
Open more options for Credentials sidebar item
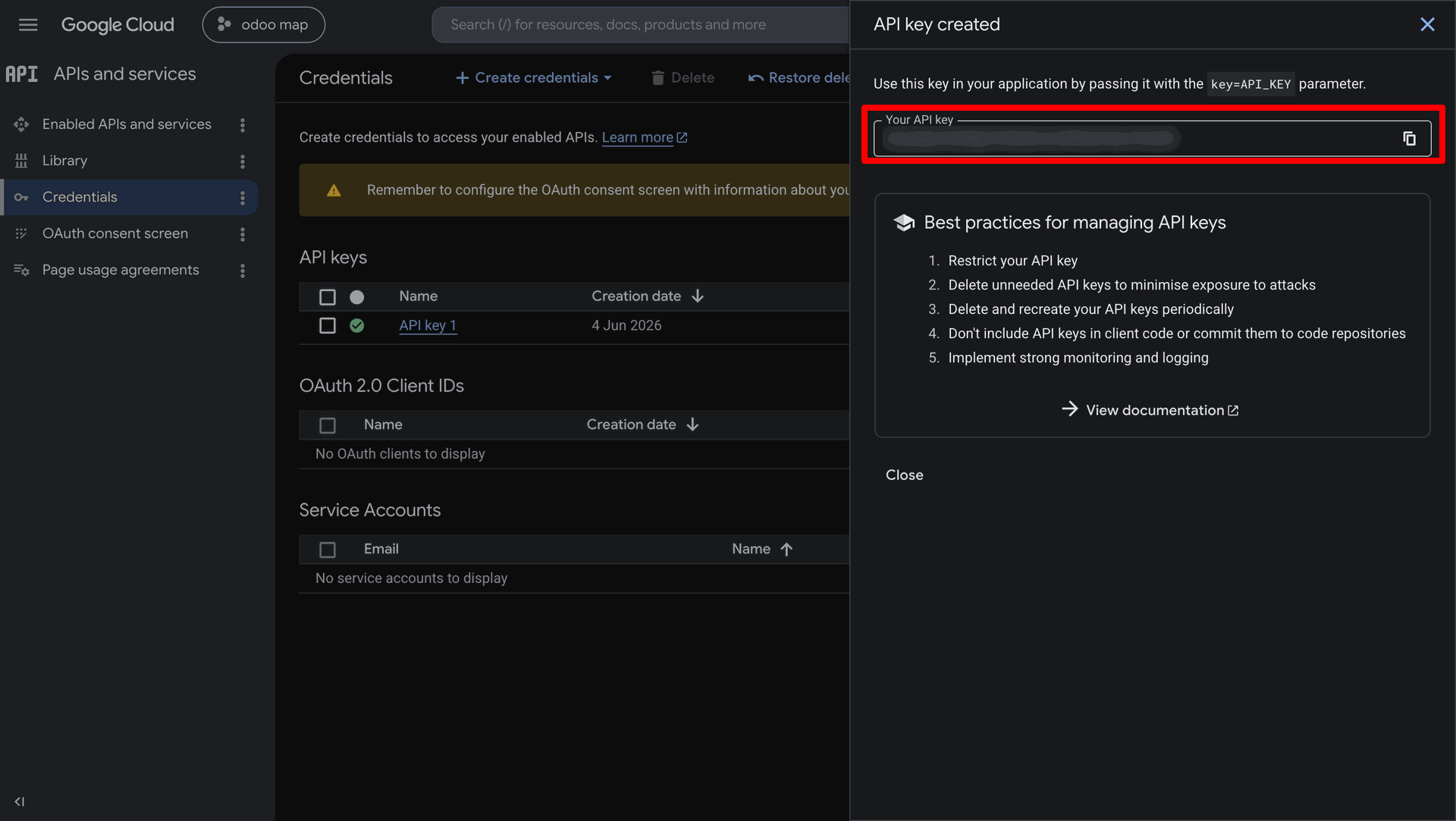243,198
